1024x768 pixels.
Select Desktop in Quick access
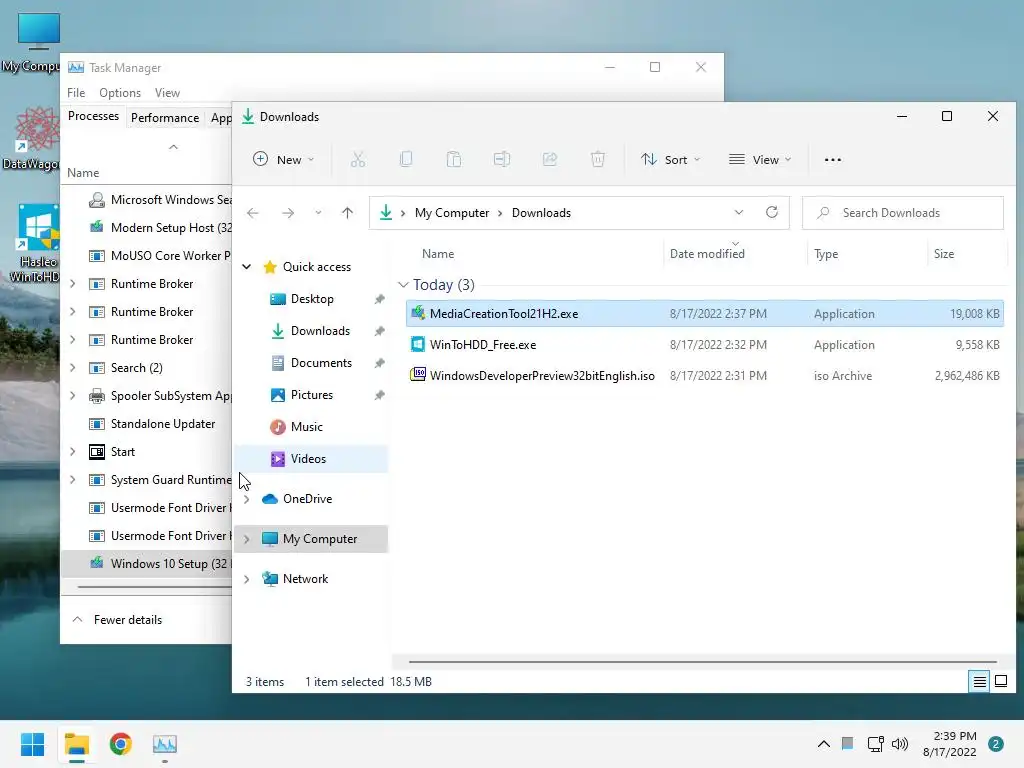click(311, 299)
